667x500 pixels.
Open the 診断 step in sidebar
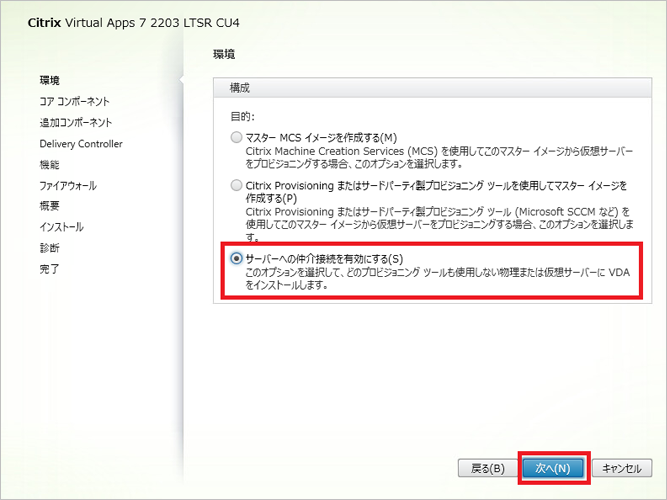(x=49, y=248)
